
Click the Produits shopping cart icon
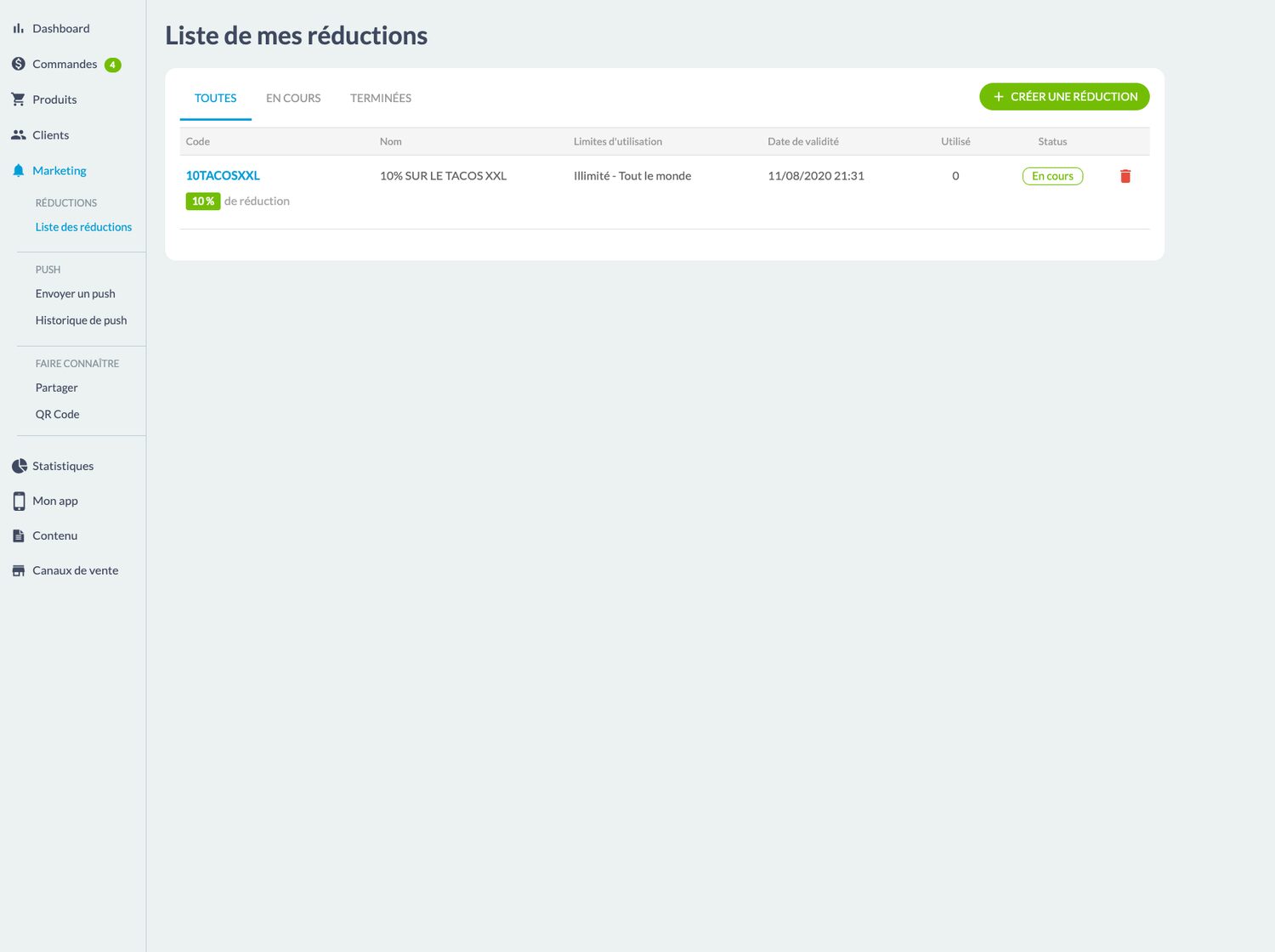click(x=18, y=99)
